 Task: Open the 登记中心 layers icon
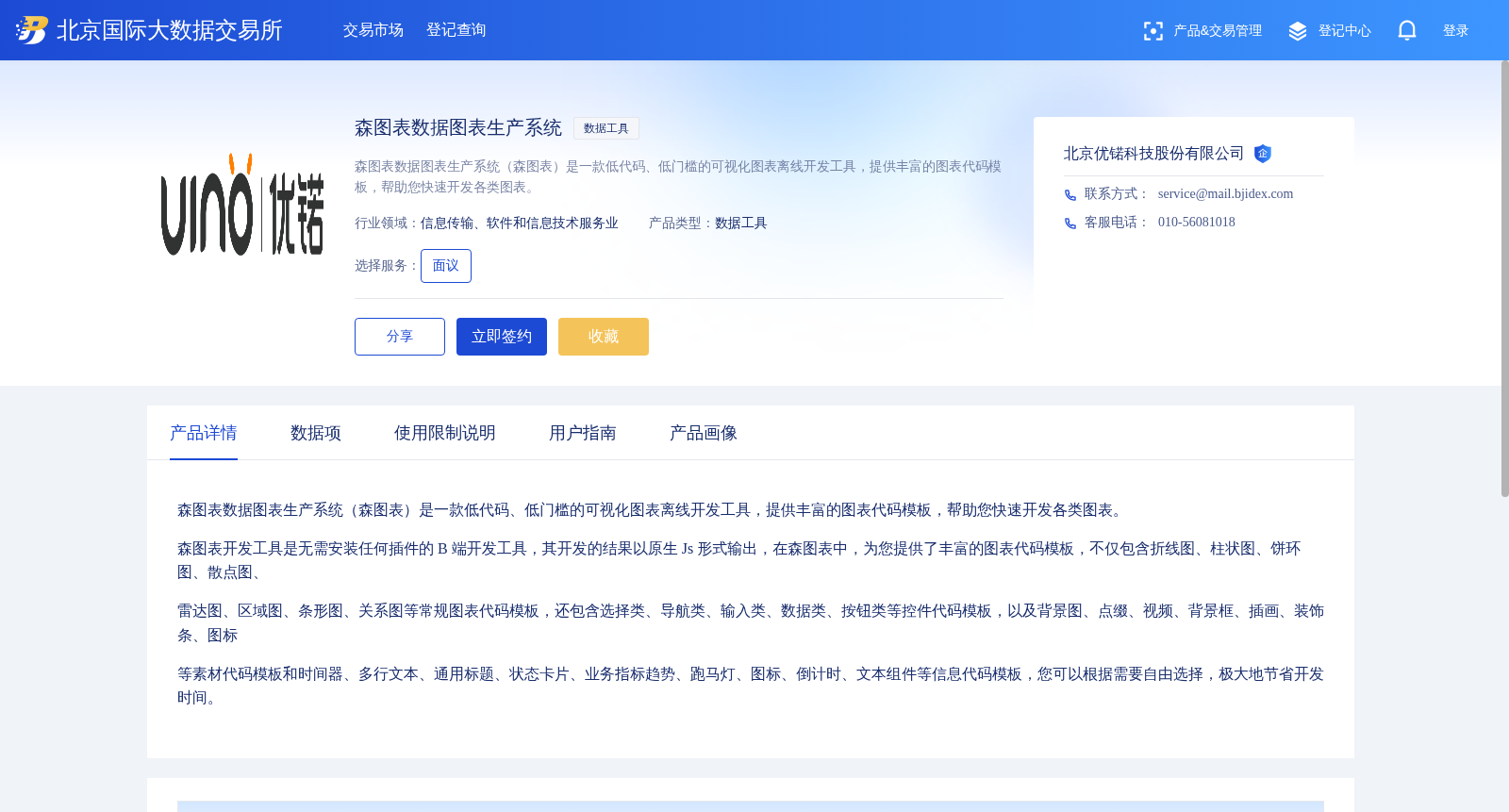[1298, 31]
